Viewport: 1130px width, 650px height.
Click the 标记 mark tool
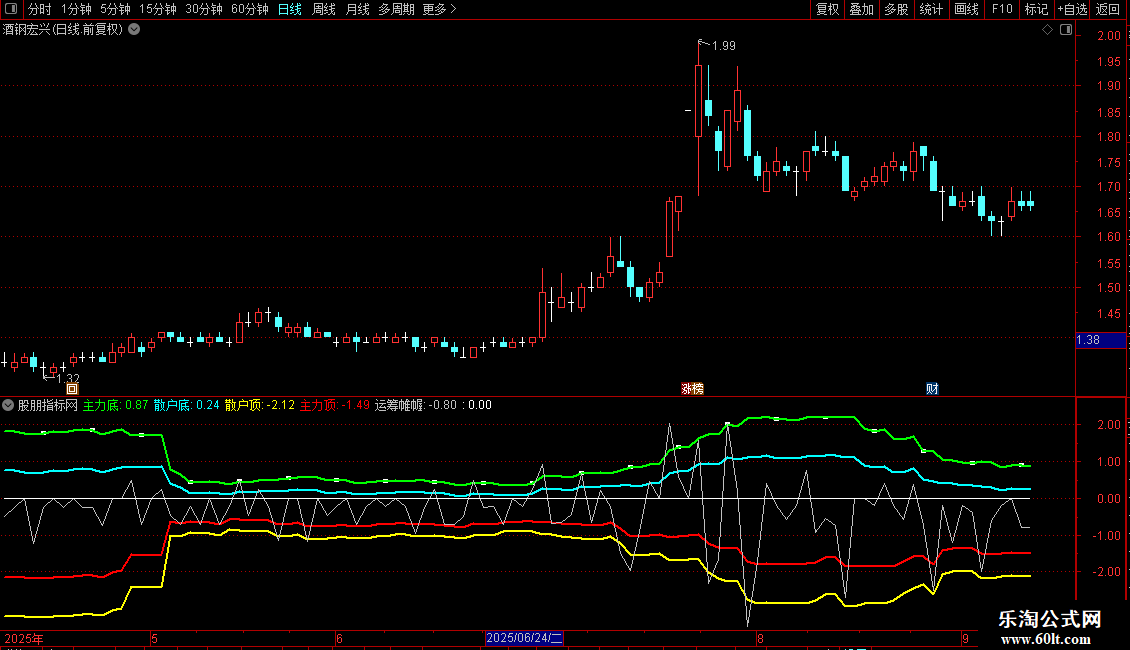(1036, 9)
